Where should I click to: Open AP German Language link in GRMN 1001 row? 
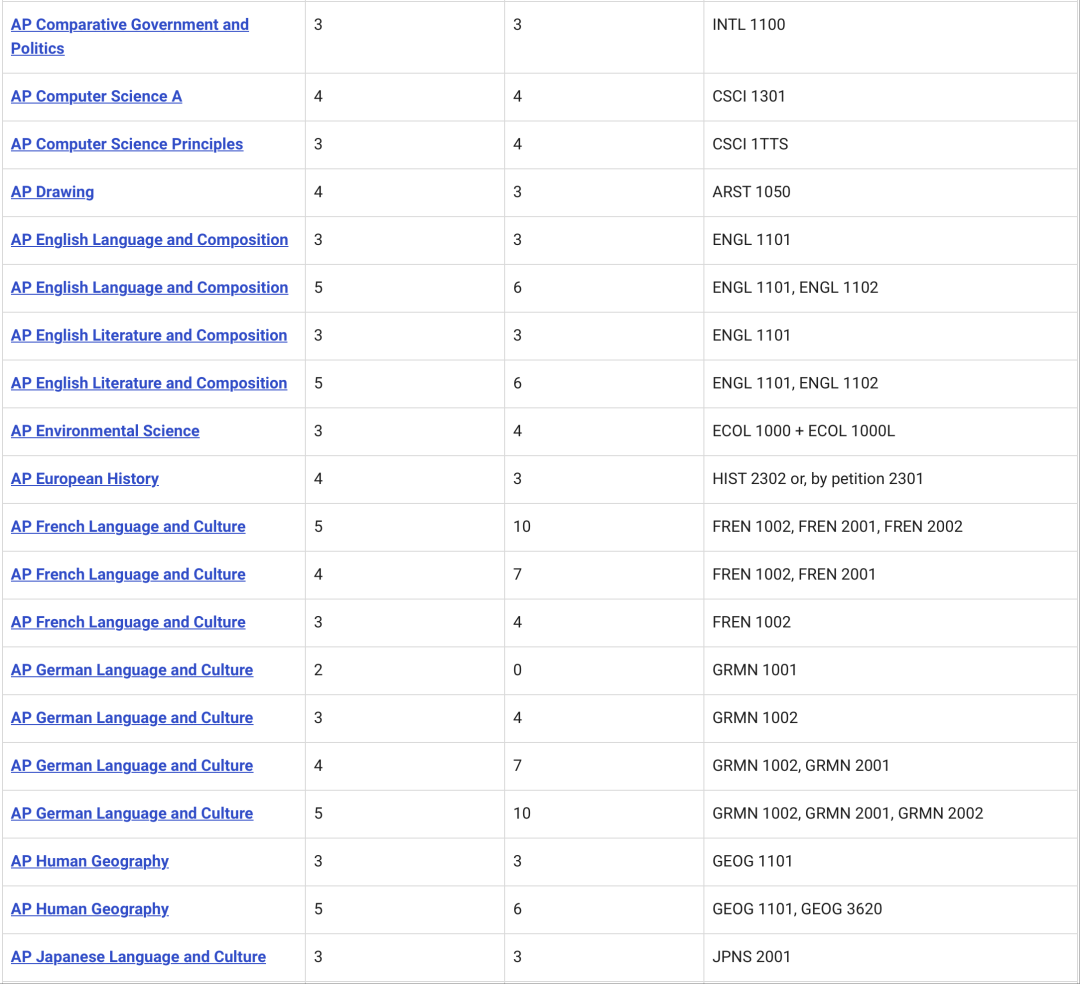pyautogui.click(x=132, y=670)
